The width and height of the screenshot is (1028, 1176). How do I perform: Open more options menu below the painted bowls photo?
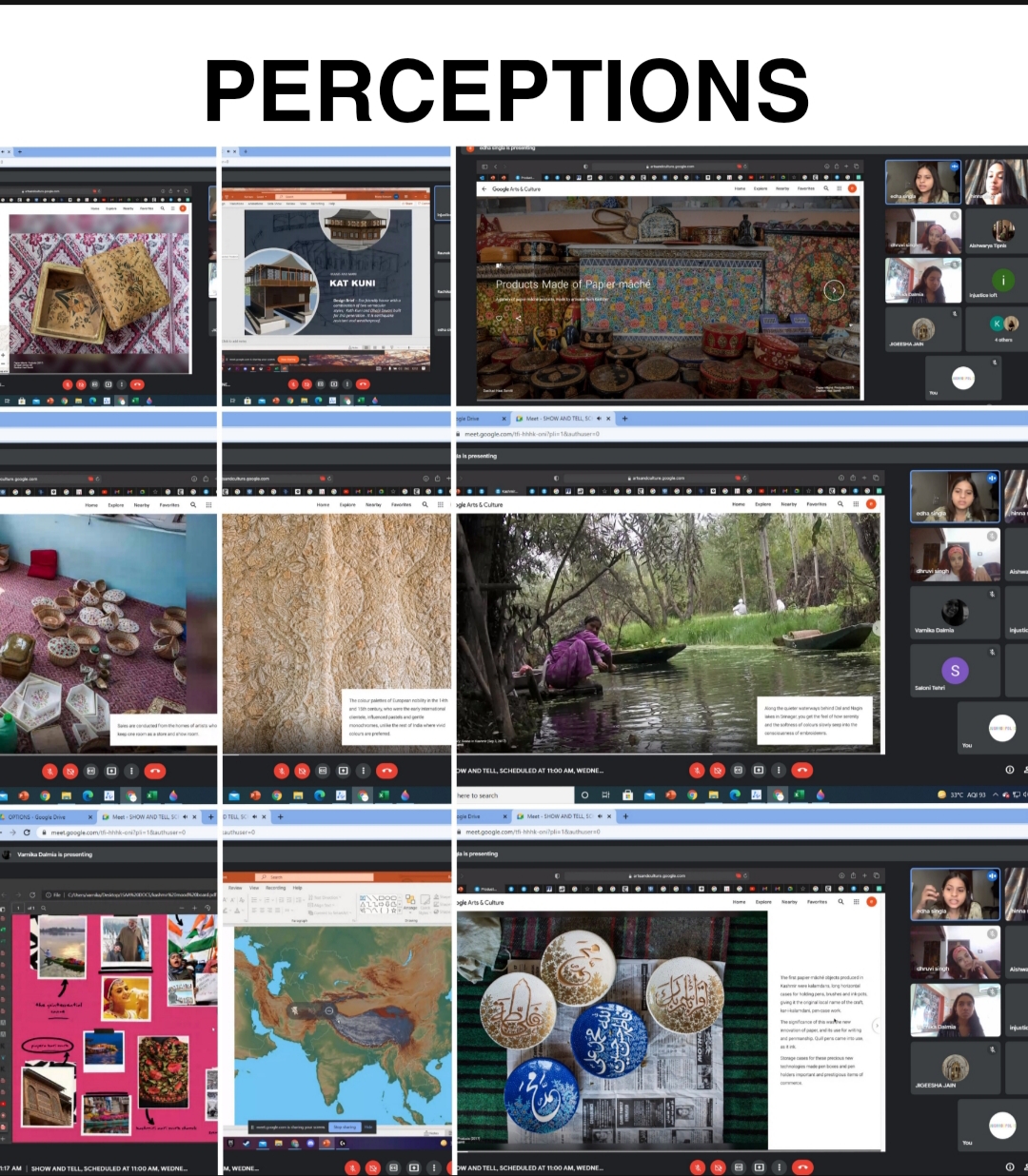click(131, 771)
